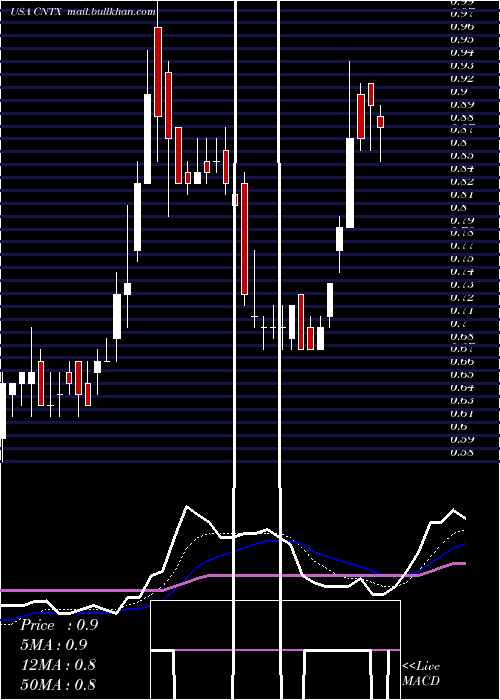Click the 0.64 price axis value
The width and height of the screenshot is (500, 700).
[x=461, y=388]
